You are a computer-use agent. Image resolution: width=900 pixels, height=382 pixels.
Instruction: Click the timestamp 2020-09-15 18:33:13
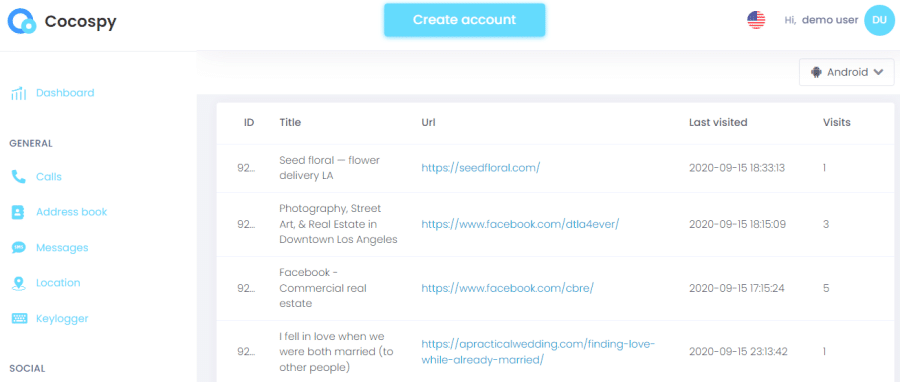tap(737, 168)
